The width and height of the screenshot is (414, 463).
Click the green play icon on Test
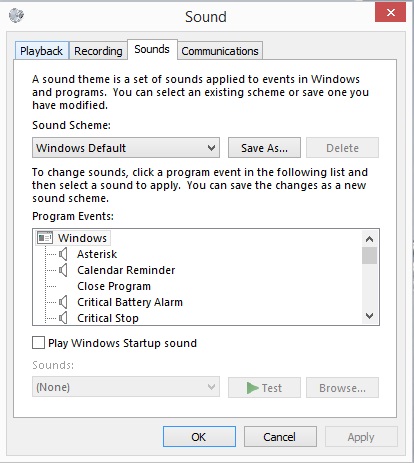click(252, 388)
